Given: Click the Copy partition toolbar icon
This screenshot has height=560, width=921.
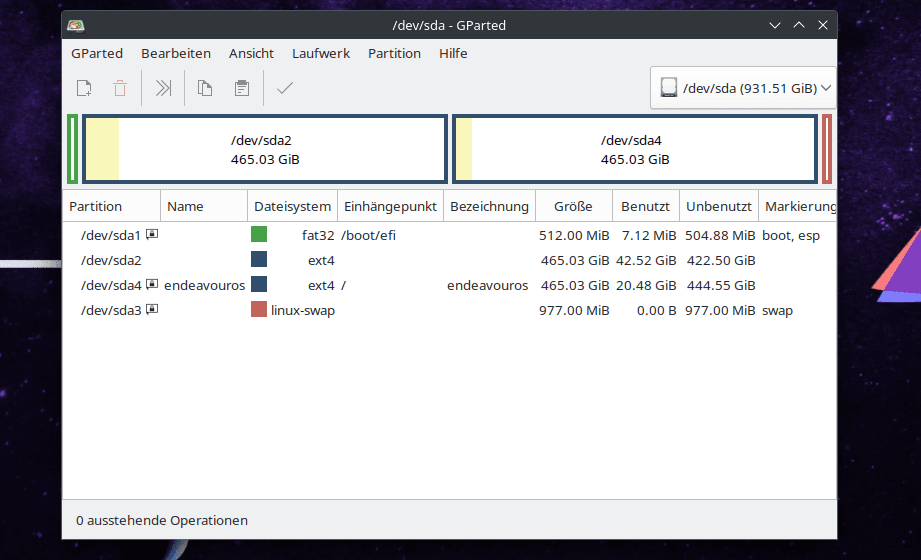Looking at the screenshot, I should click(204, 88).
